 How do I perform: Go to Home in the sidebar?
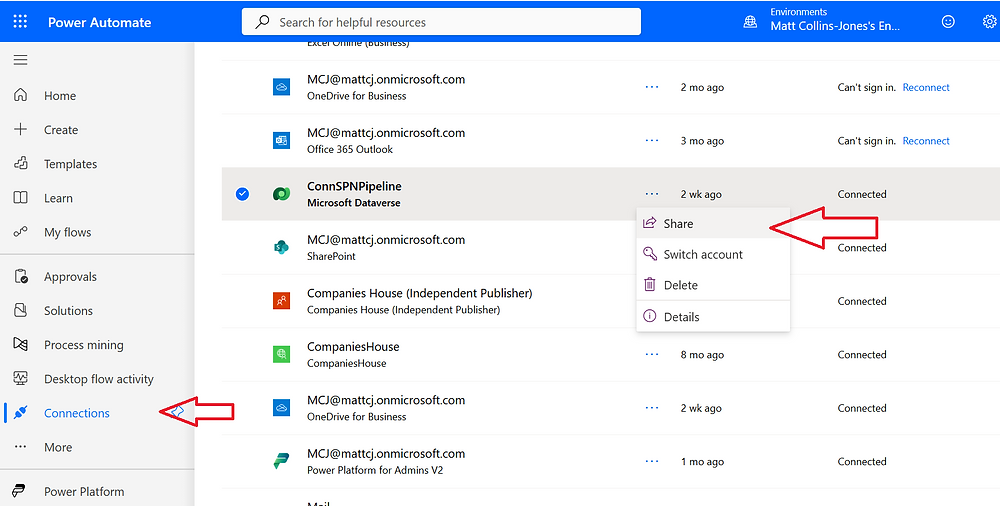[60, 96]
